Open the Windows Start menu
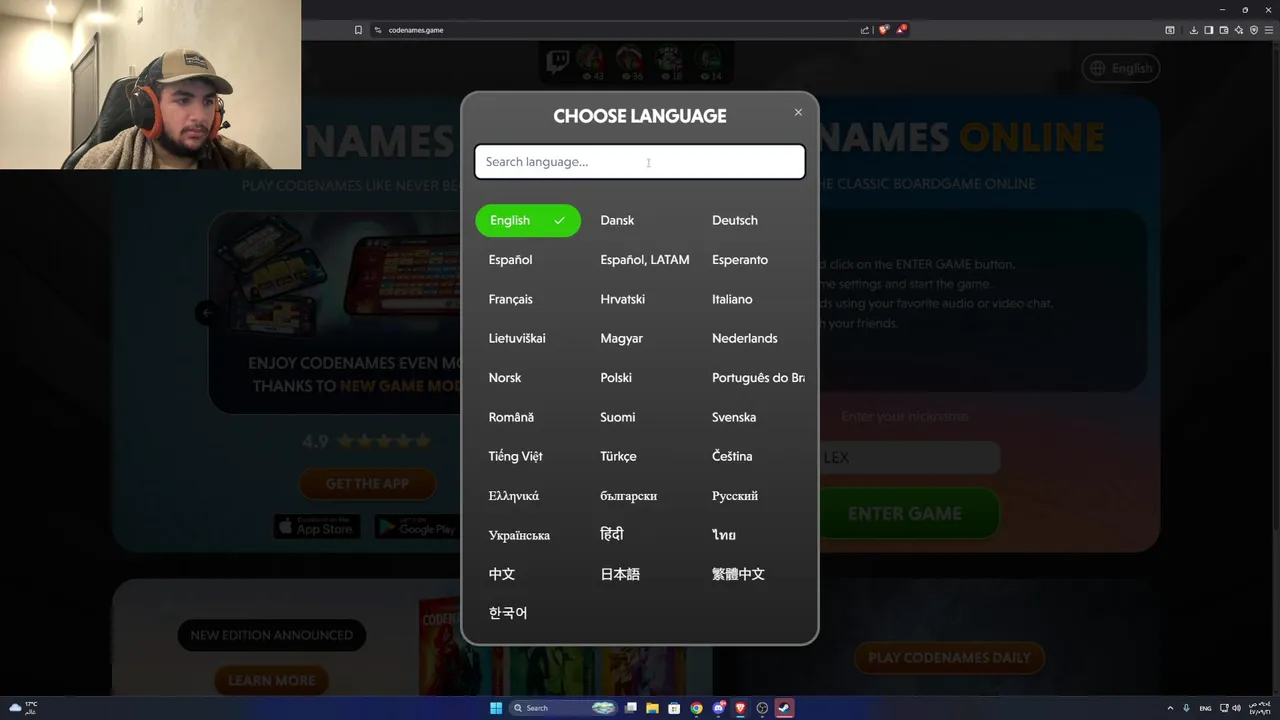The image size is (1280, 720). [496, 708]
